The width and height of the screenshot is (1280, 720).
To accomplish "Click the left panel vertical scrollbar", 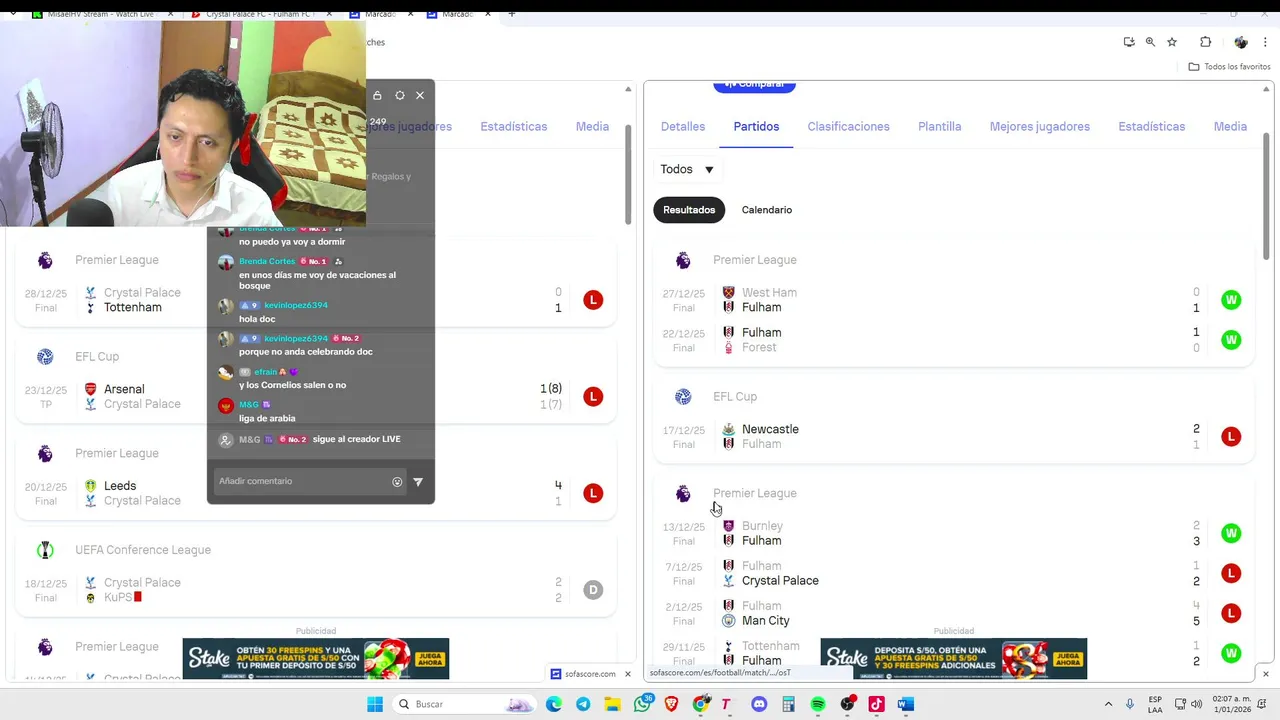I will point(628,175).
